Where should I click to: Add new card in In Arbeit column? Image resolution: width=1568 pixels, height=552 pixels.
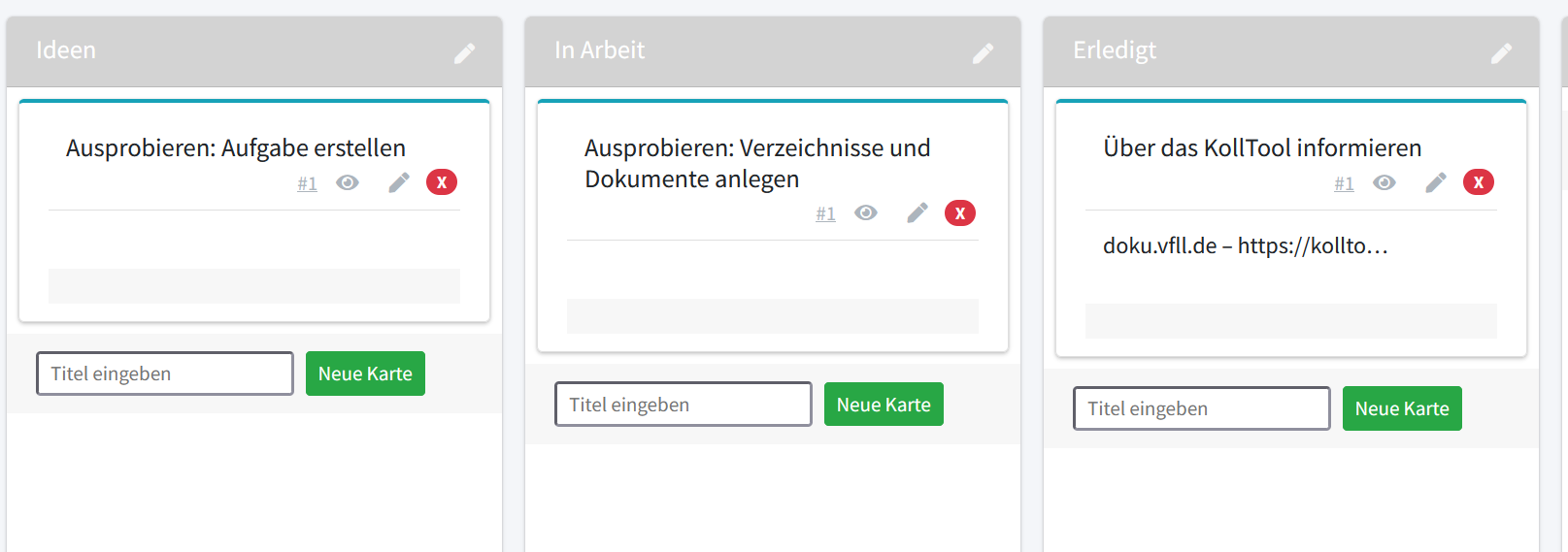coord(884,405)
